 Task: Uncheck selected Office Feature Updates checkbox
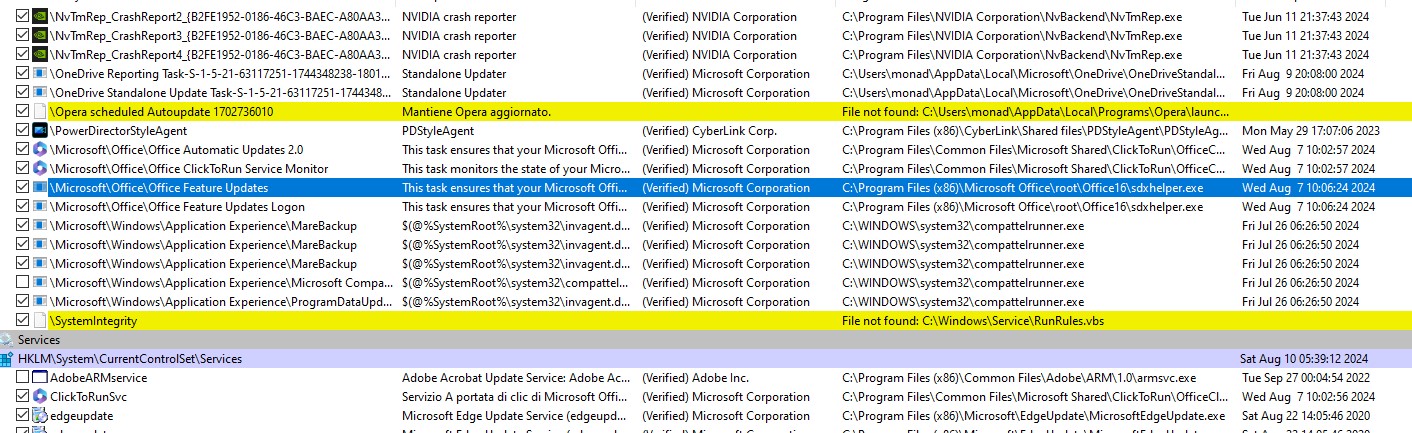pos(23,188)
